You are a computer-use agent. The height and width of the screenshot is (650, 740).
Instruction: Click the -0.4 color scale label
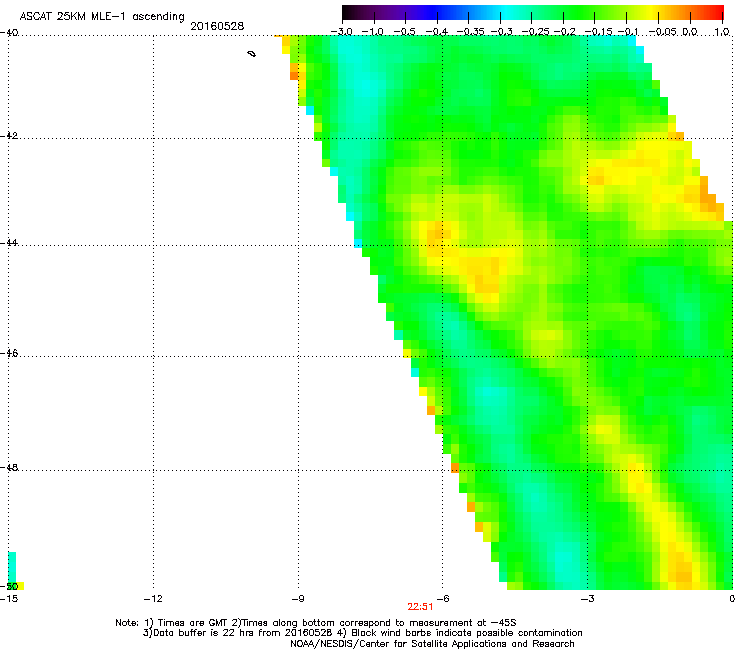click(x=437, y=32)
